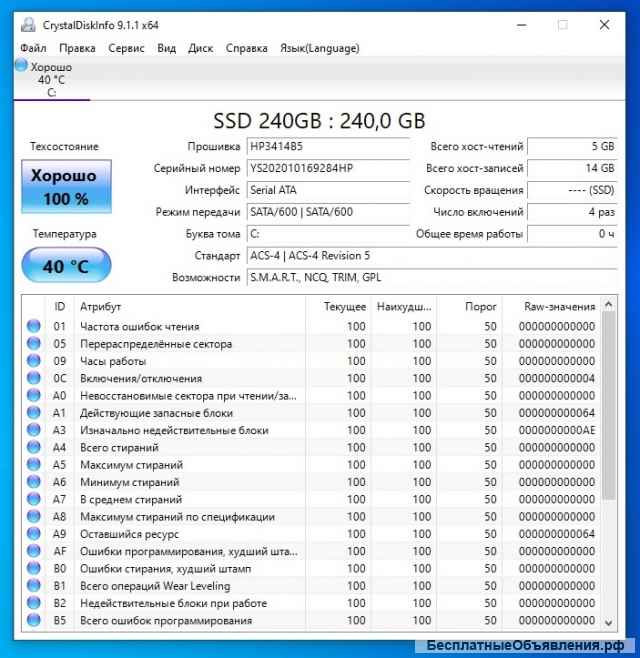Click status orb for A4 Всего стираний
This screenshot has height=658, width=640.
[34, 447]
